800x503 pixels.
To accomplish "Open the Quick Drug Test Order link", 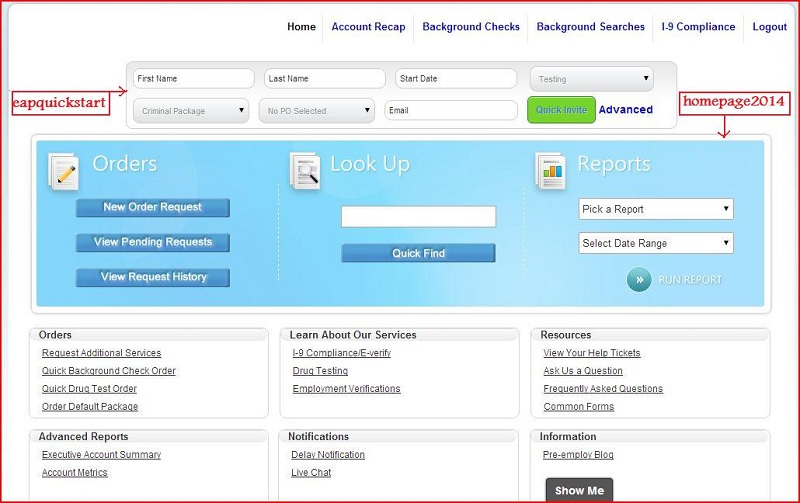I will pos(89,388).
